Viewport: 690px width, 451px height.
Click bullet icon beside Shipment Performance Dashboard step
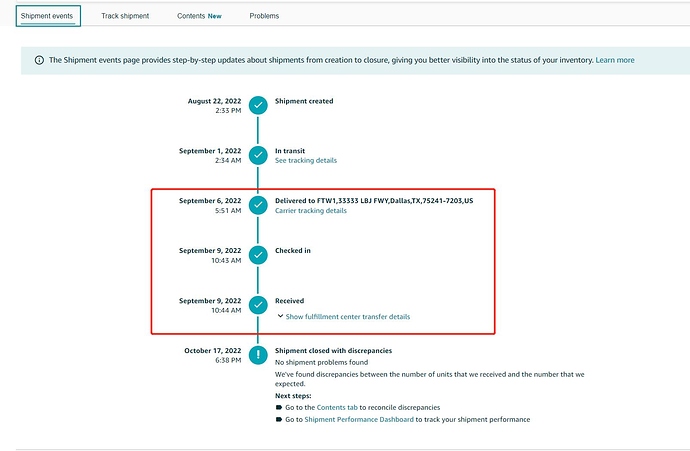tap(279, 419)
